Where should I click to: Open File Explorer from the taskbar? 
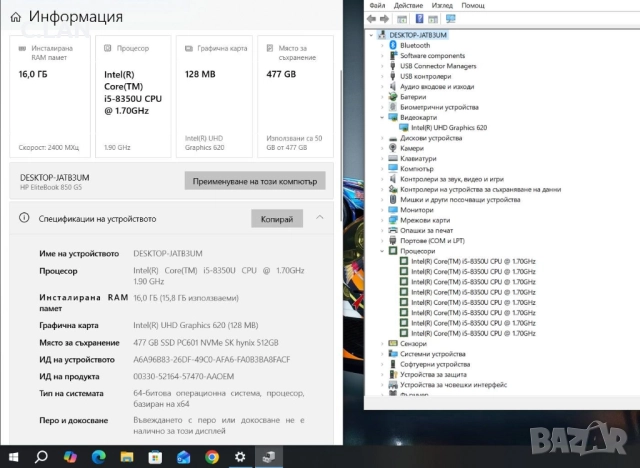pyautogui.click(x=127, y=457)
